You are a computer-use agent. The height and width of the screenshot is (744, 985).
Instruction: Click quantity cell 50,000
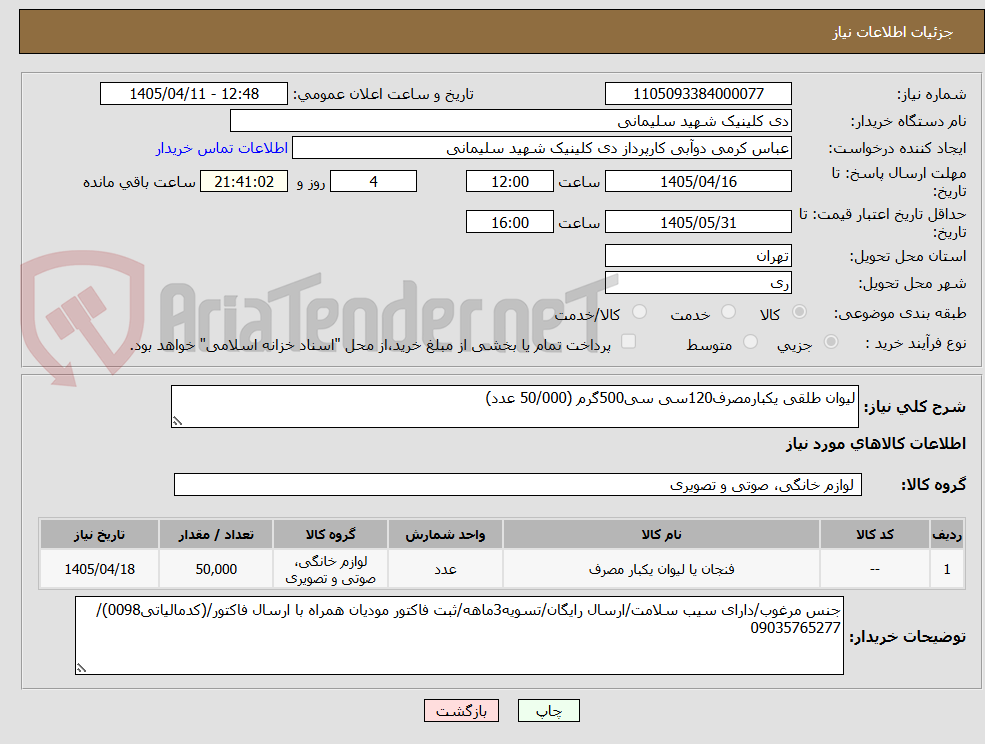(215, 569)
